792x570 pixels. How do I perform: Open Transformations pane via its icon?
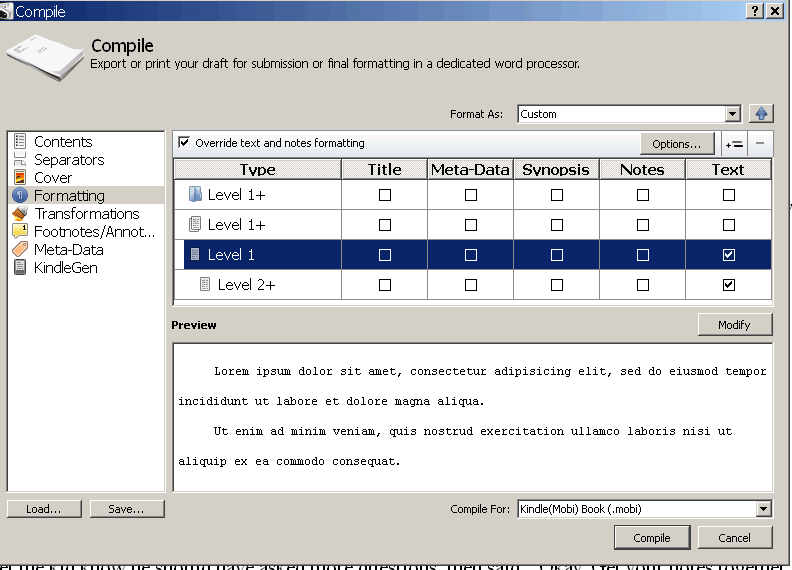(20, 214)
